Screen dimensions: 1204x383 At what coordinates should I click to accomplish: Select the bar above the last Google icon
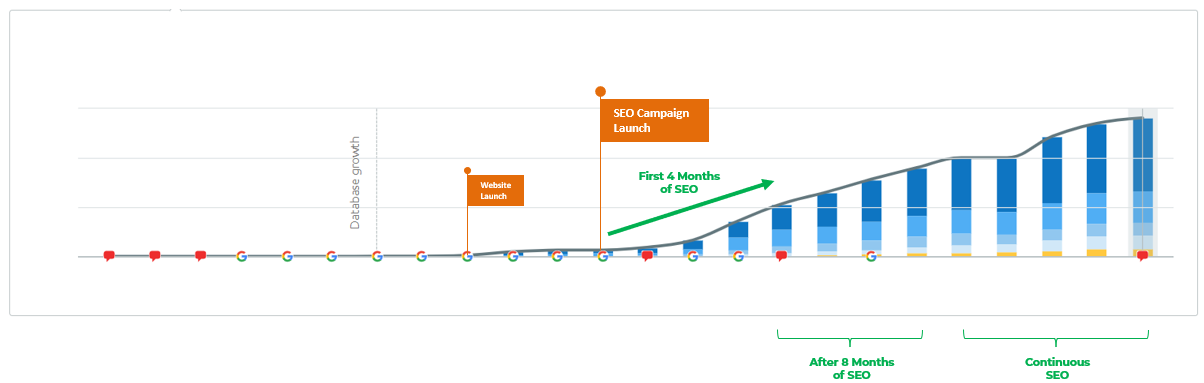872,219
